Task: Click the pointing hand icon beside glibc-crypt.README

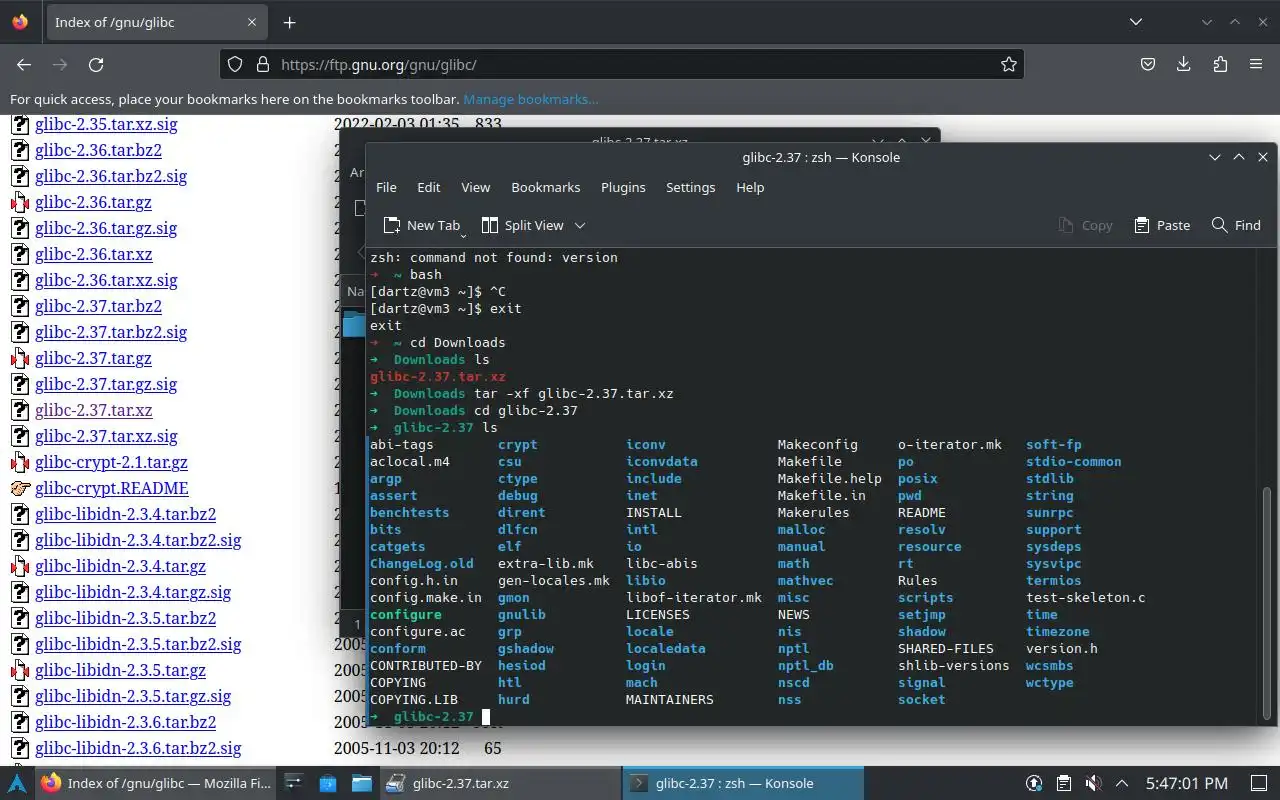Action: (x=20, y=488)
